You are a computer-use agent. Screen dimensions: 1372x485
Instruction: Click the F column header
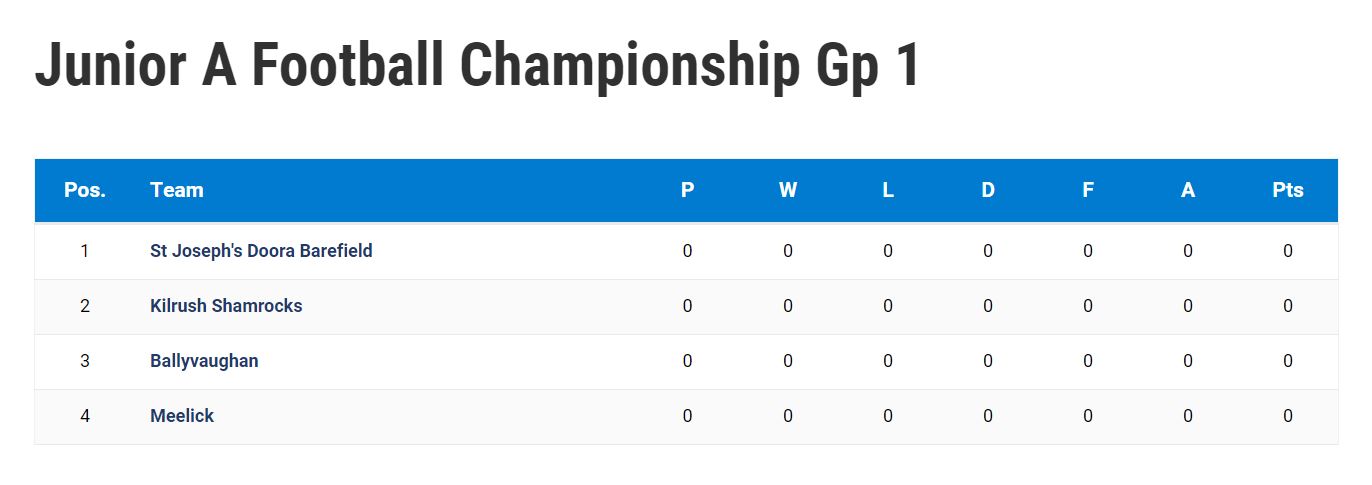click(x=1088, y=190)
